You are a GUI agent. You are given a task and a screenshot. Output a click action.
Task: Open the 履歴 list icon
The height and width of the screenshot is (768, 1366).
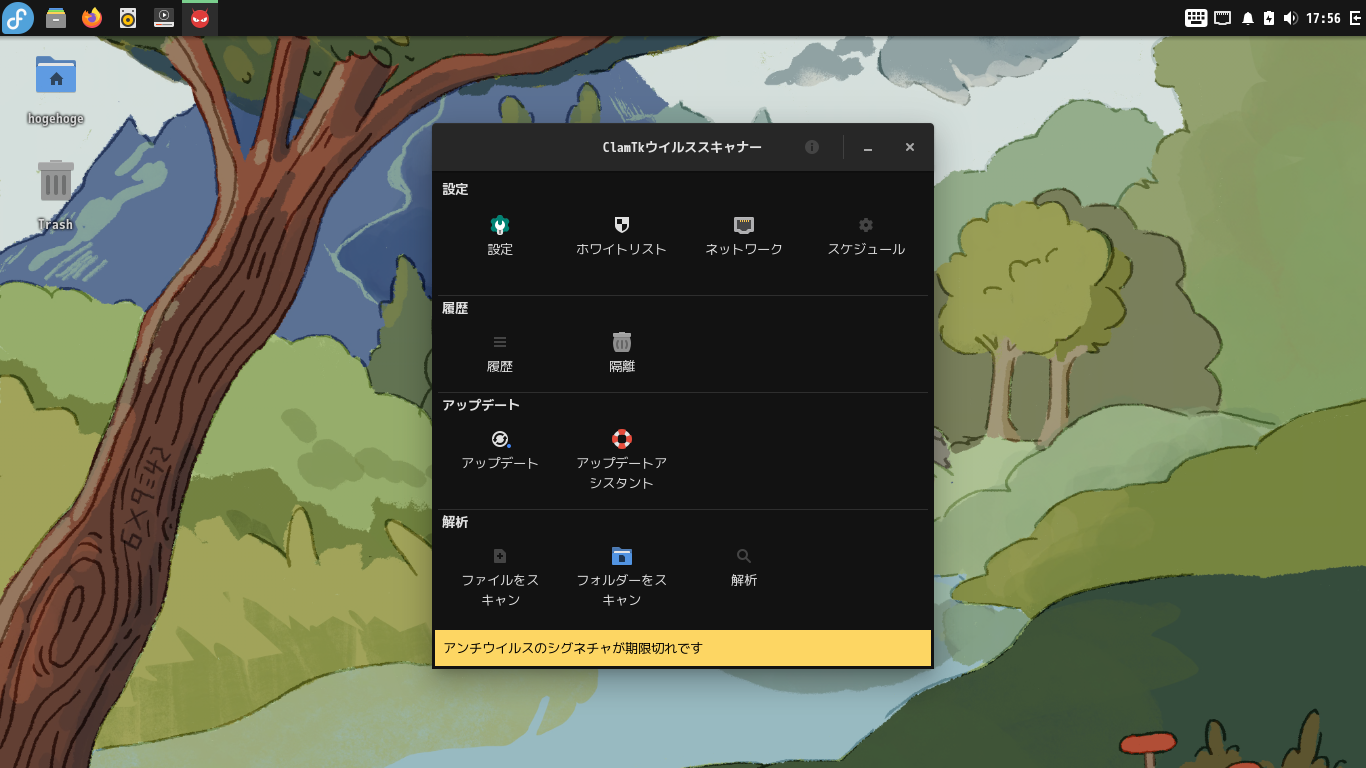click(x=500, y=342)
